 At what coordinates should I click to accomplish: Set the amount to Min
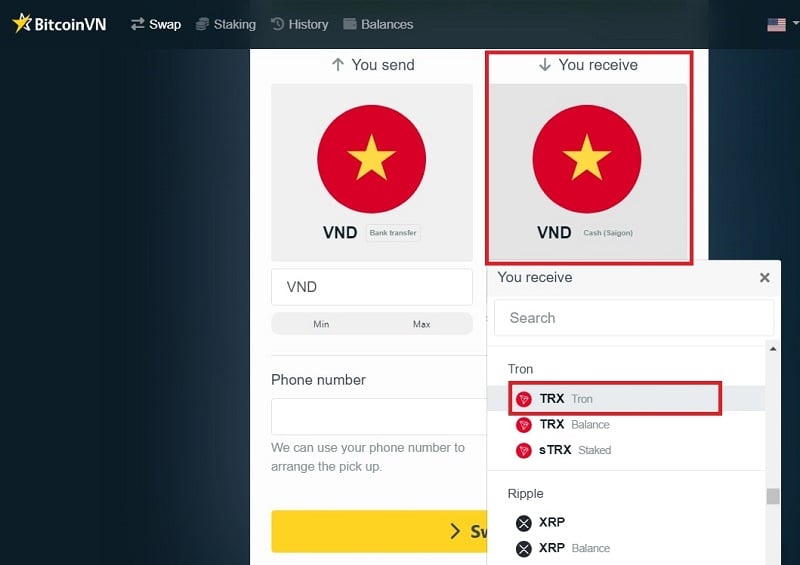(321, 324)
